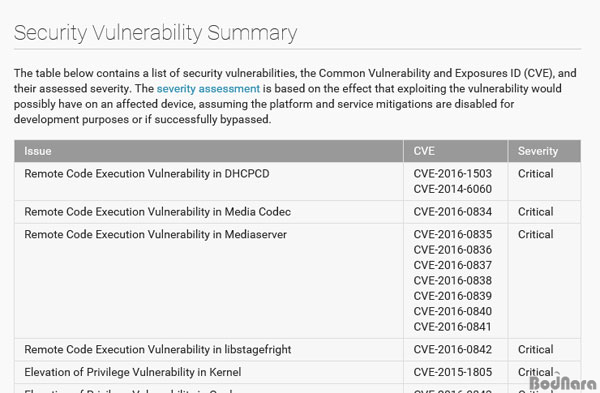Image resolution: width=600 pixels, height=393 pixels.
Task: Click CVE-2016-0841 entry
Action: click(x=452, y=327)
